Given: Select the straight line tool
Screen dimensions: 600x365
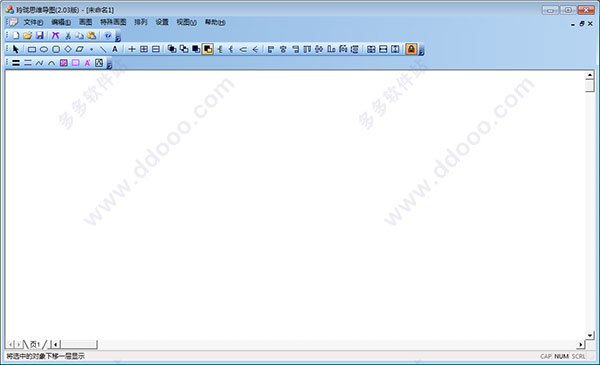Looking at the screenshot, I should tap(103, 49).
